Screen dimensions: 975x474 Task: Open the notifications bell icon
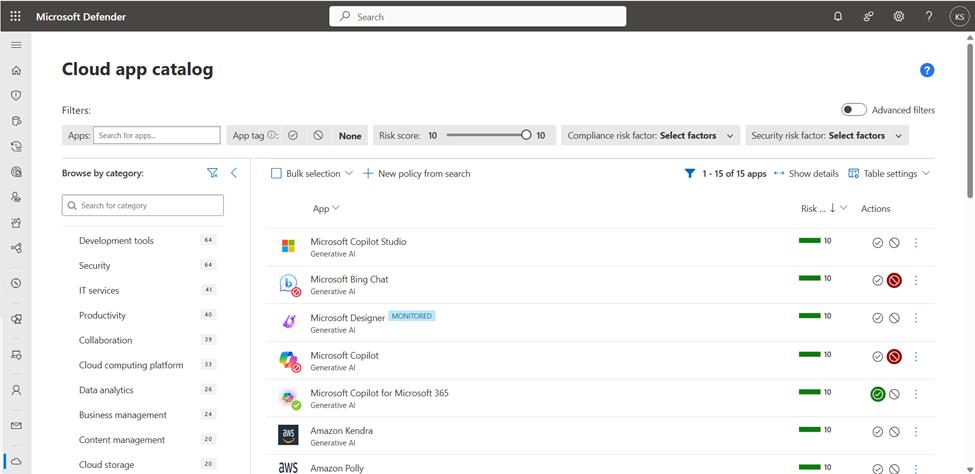(838, 17)
